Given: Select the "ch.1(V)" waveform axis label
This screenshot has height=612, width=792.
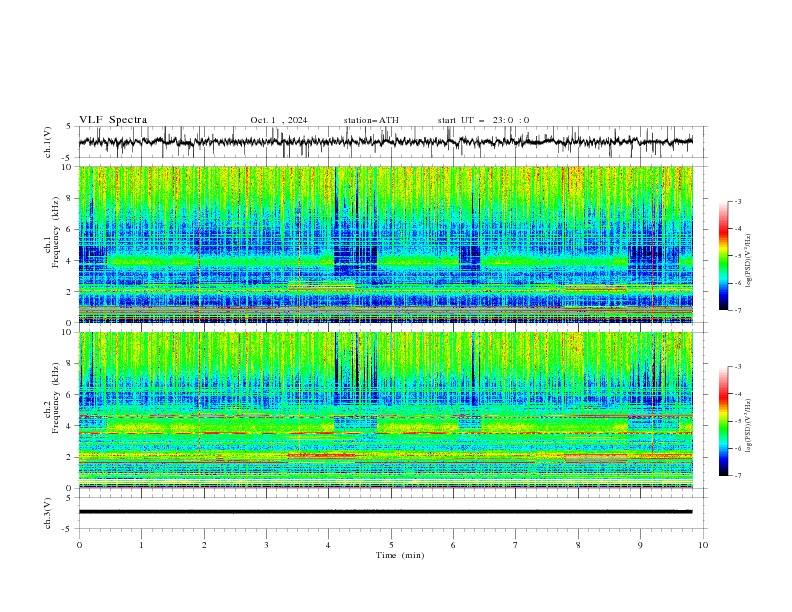Looking at the screenshot, I should [x=48, y=142].
